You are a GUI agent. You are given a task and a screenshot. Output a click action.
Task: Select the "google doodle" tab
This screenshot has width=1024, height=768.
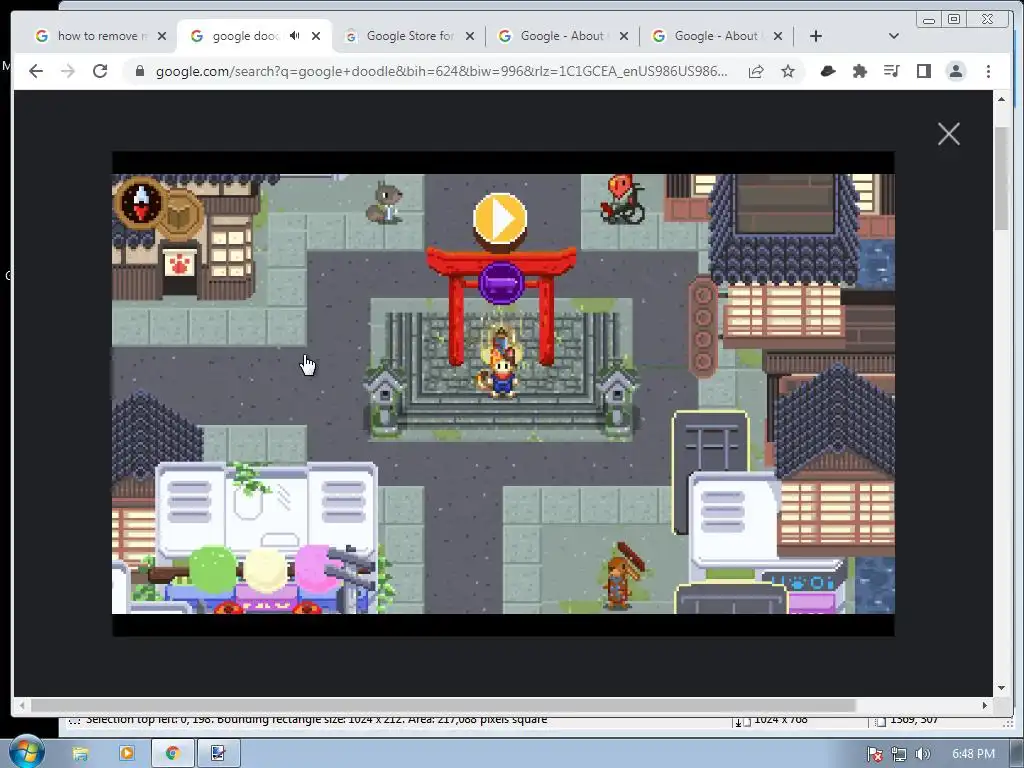pyautogui.click(x=246, y=36)
